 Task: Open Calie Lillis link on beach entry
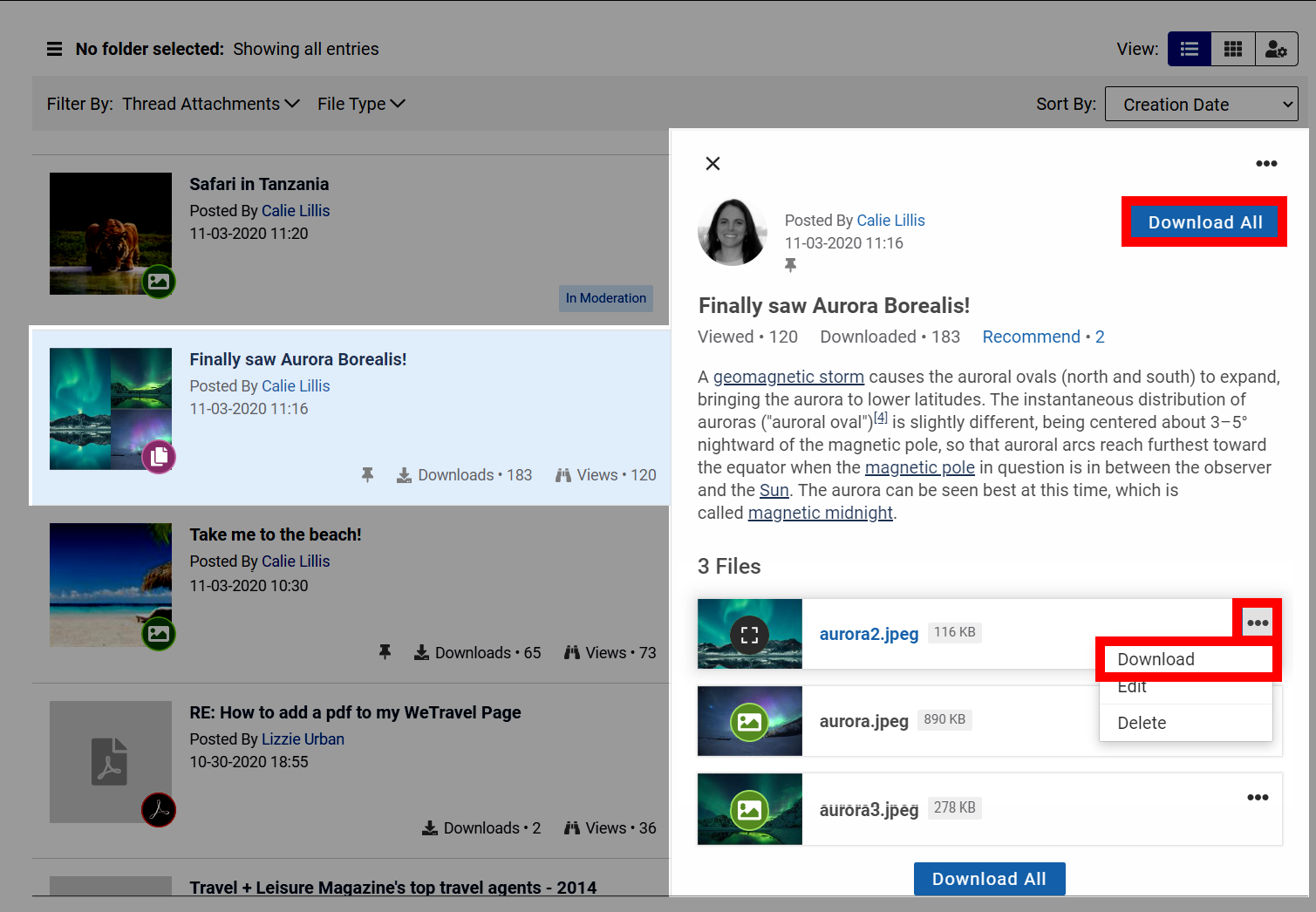click(x=296, y=561)
